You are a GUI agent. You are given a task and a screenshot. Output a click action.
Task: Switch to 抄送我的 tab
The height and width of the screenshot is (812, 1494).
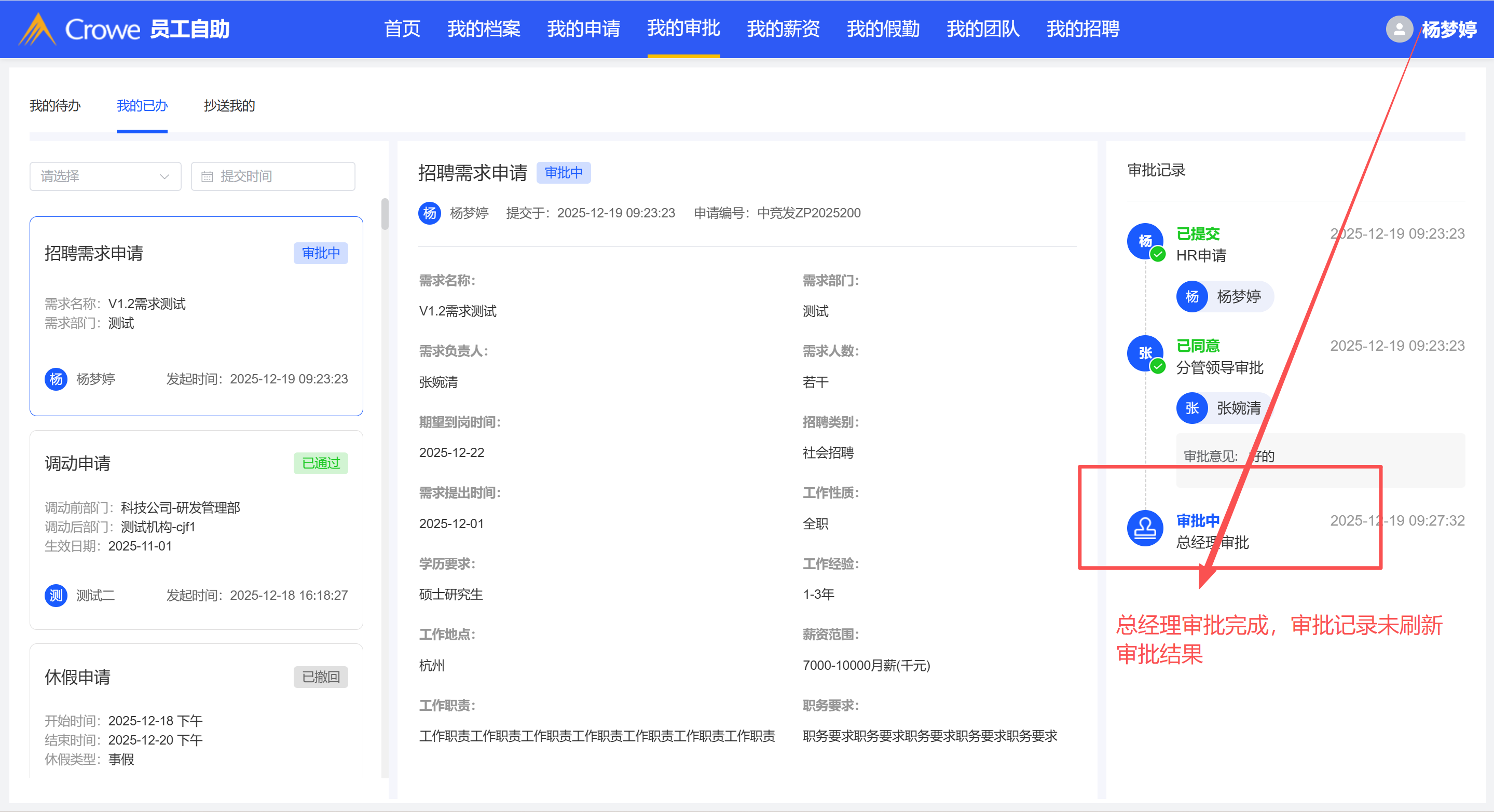(229, 105)
